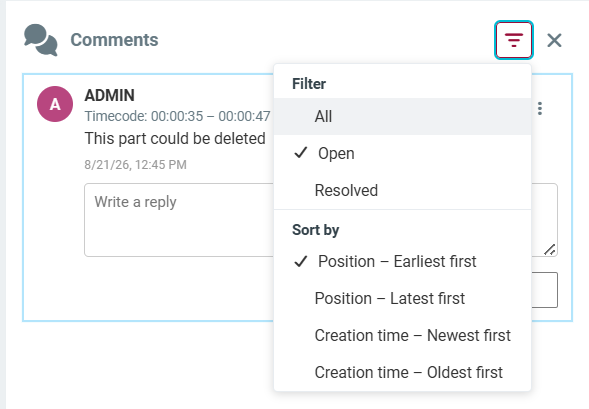Sort by Position – Latest first
589x409 pixels.
pos(402,299)
